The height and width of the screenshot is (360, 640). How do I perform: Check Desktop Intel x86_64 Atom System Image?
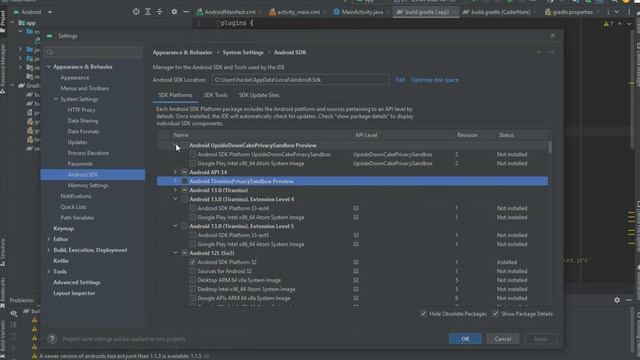coord(192,289)
